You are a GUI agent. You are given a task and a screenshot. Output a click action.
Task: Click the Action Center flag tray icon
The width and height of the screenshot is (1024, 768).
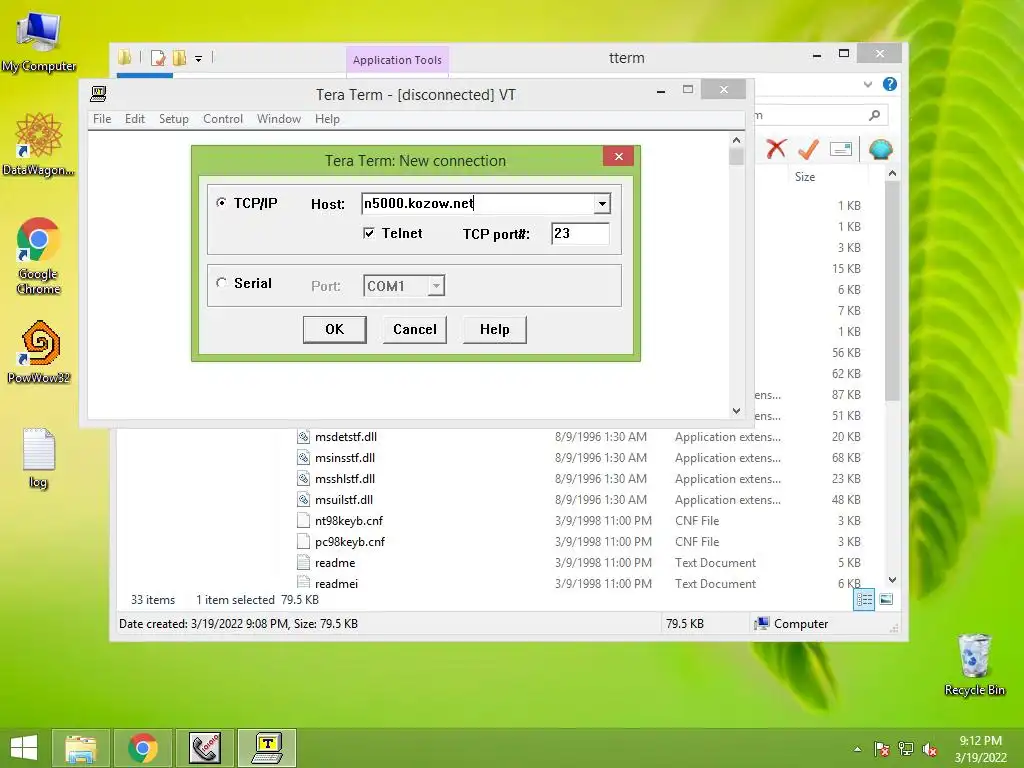click(x=882, y=749)
